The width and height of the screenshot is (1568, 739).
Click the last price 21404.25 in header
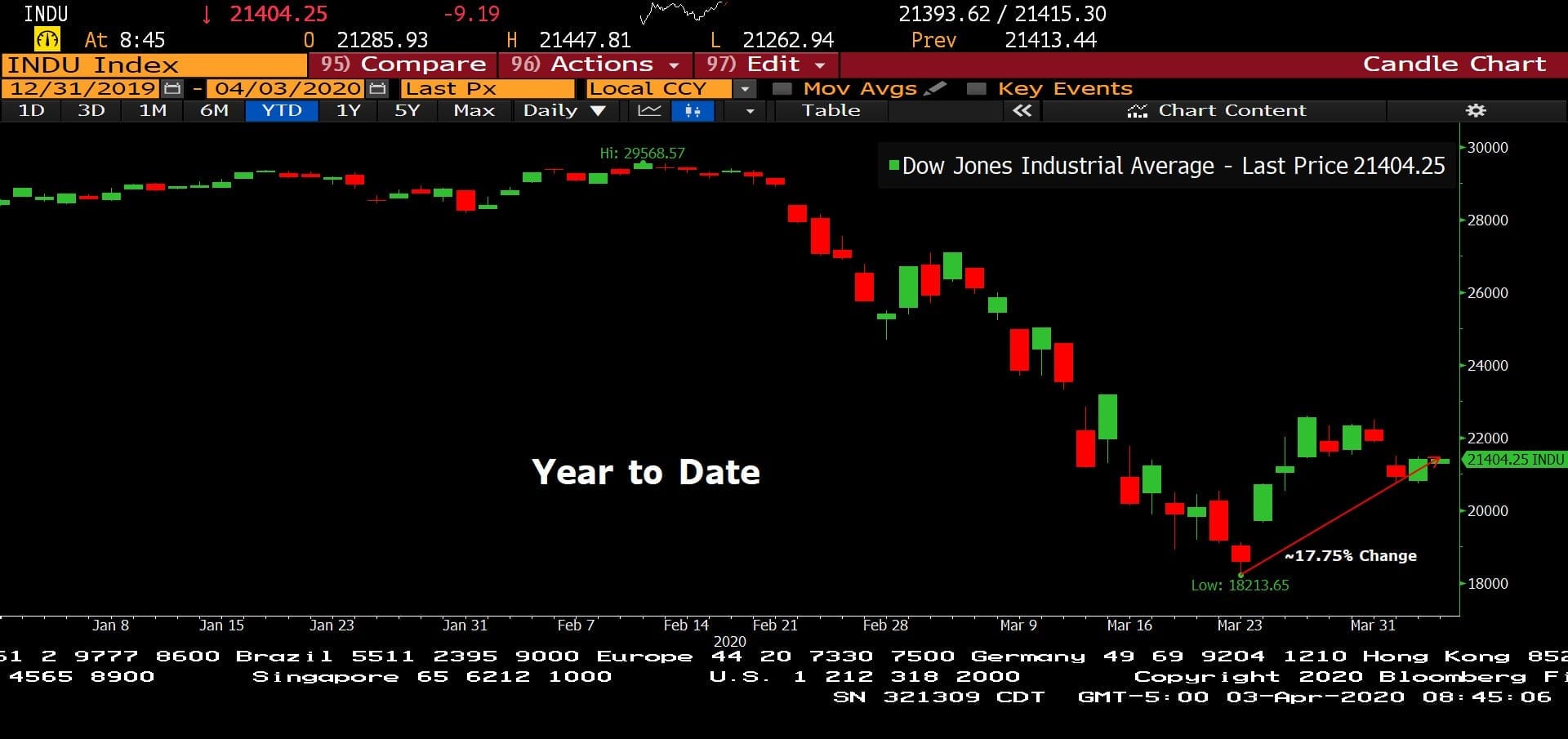[x=278, y=14]
